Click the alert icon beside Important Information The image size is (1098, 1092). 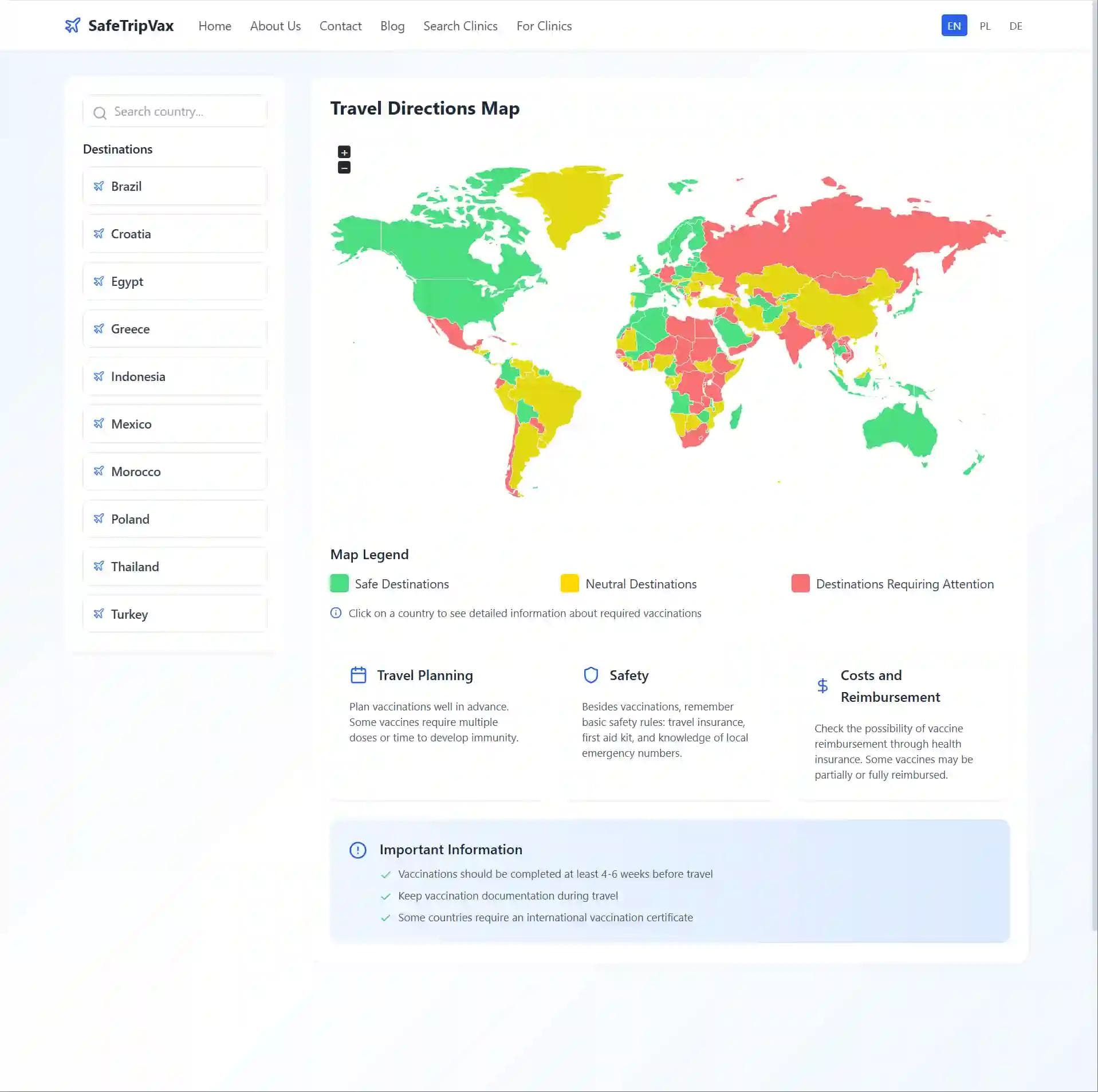(x=358, y=850)
